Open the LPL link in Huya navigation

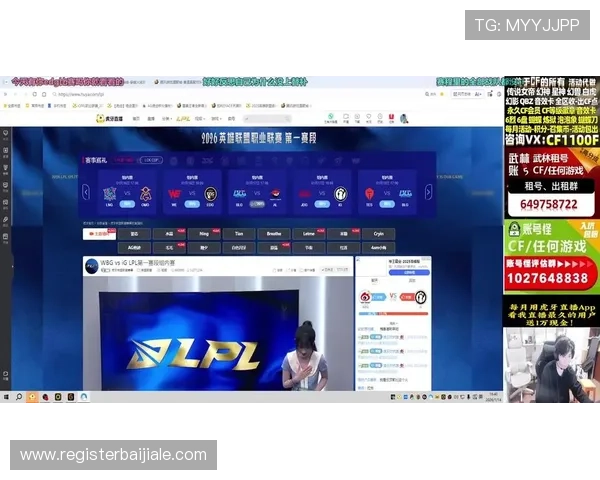coord(183,119)
